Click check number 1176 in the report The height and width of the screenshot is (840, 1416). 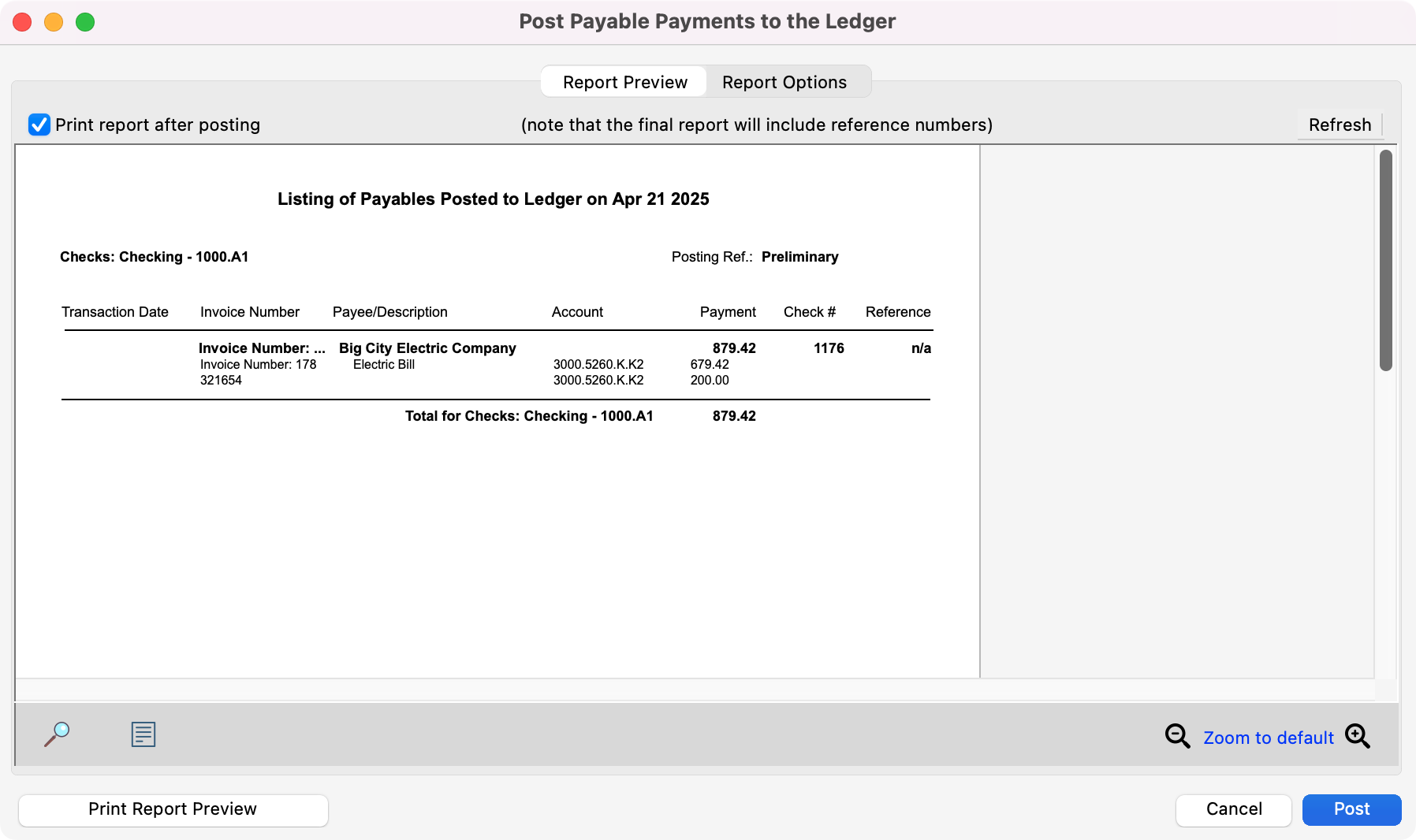point(828,348)
